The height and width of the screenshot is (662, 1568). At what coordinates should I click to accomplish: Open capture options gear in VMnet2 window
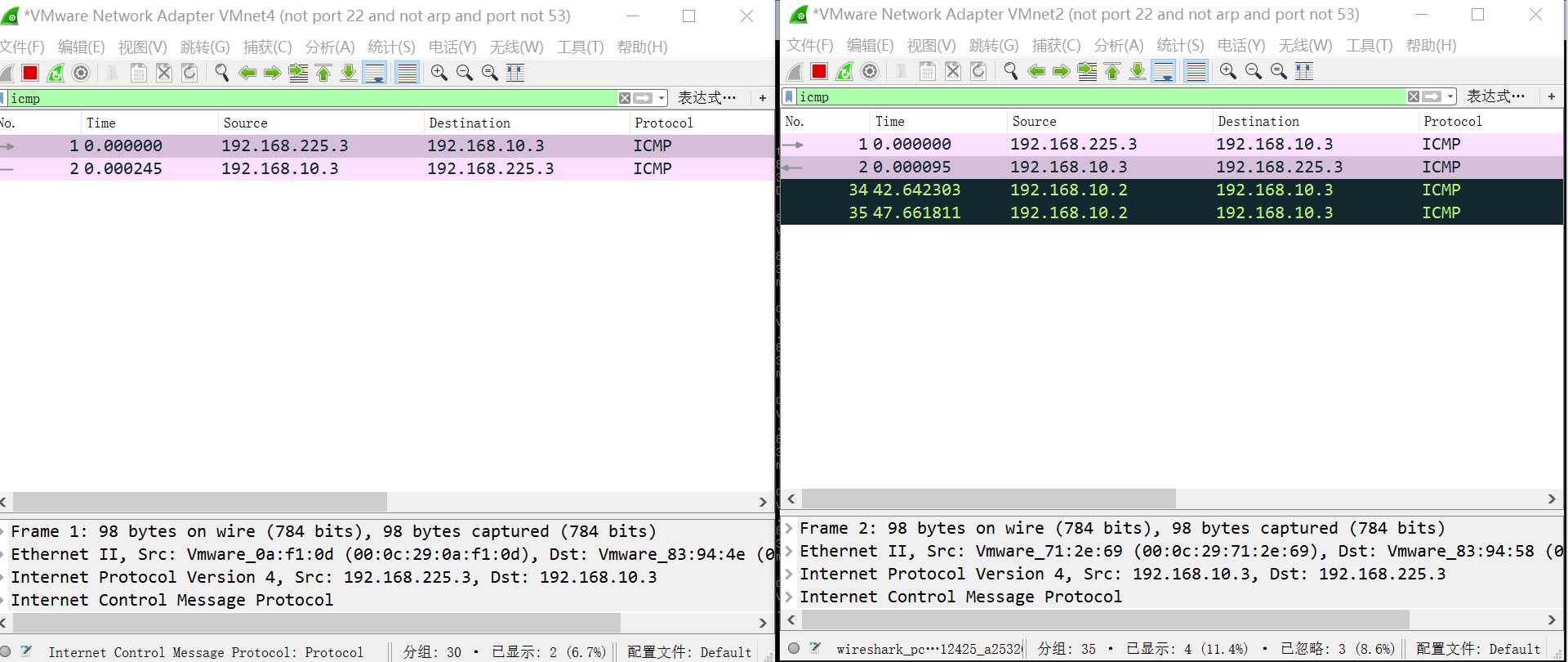870,71
